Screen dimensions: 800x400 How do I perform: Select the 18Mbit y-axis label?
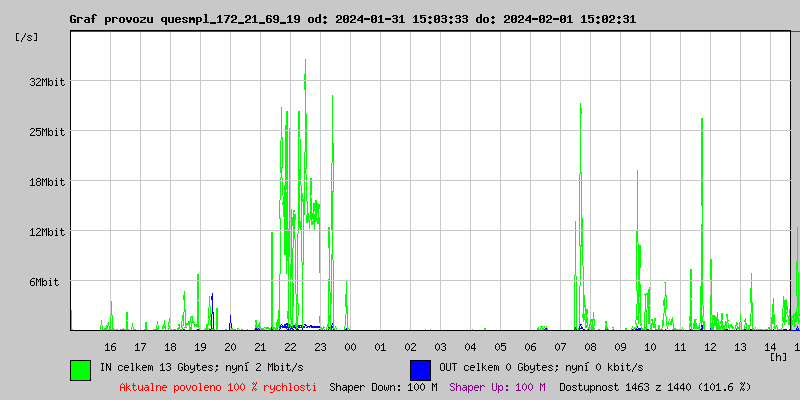click(46, 182)
